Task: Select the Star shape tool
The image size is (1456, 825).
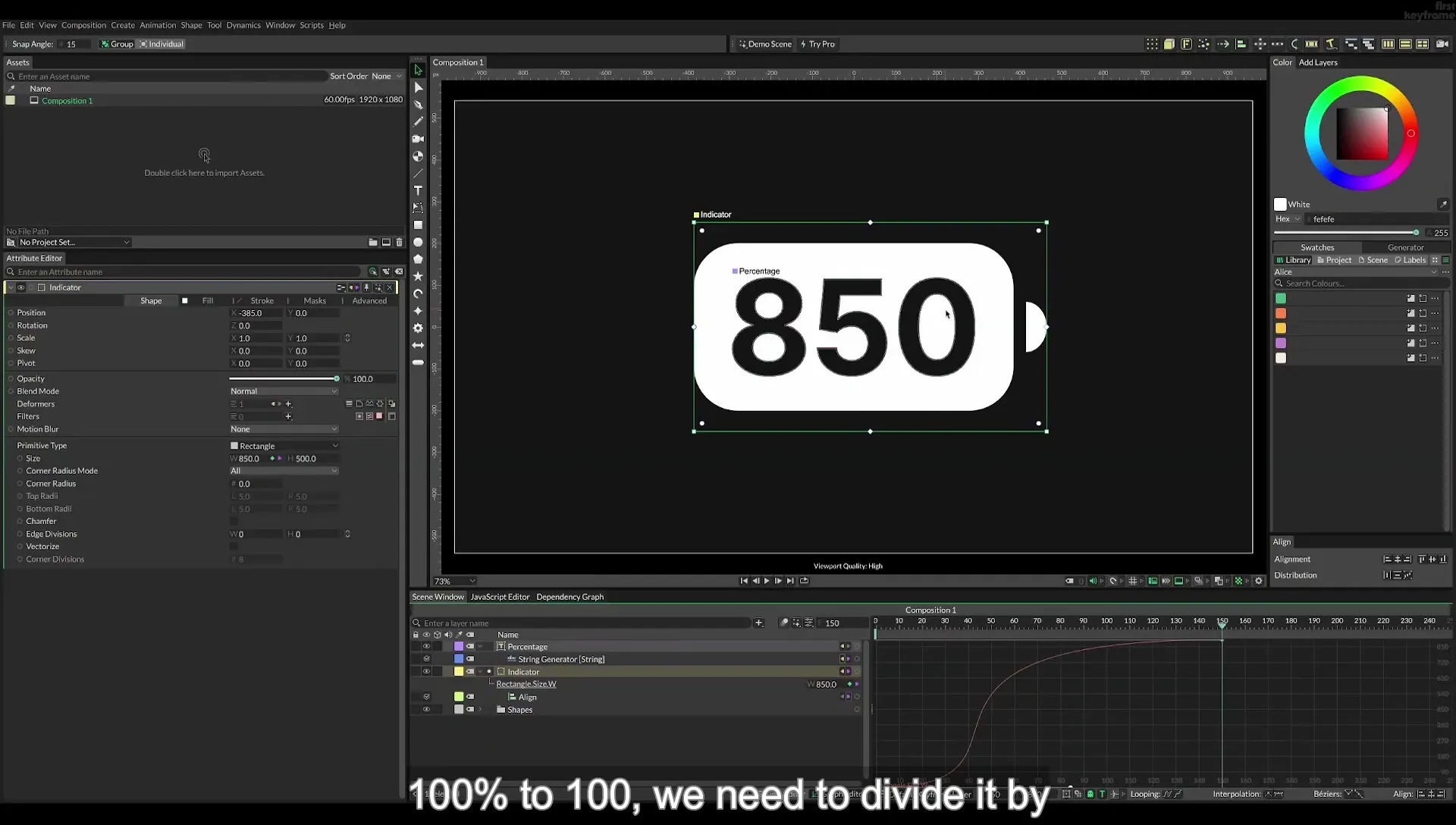Action: pyautogui.click(x=418, y=276)
